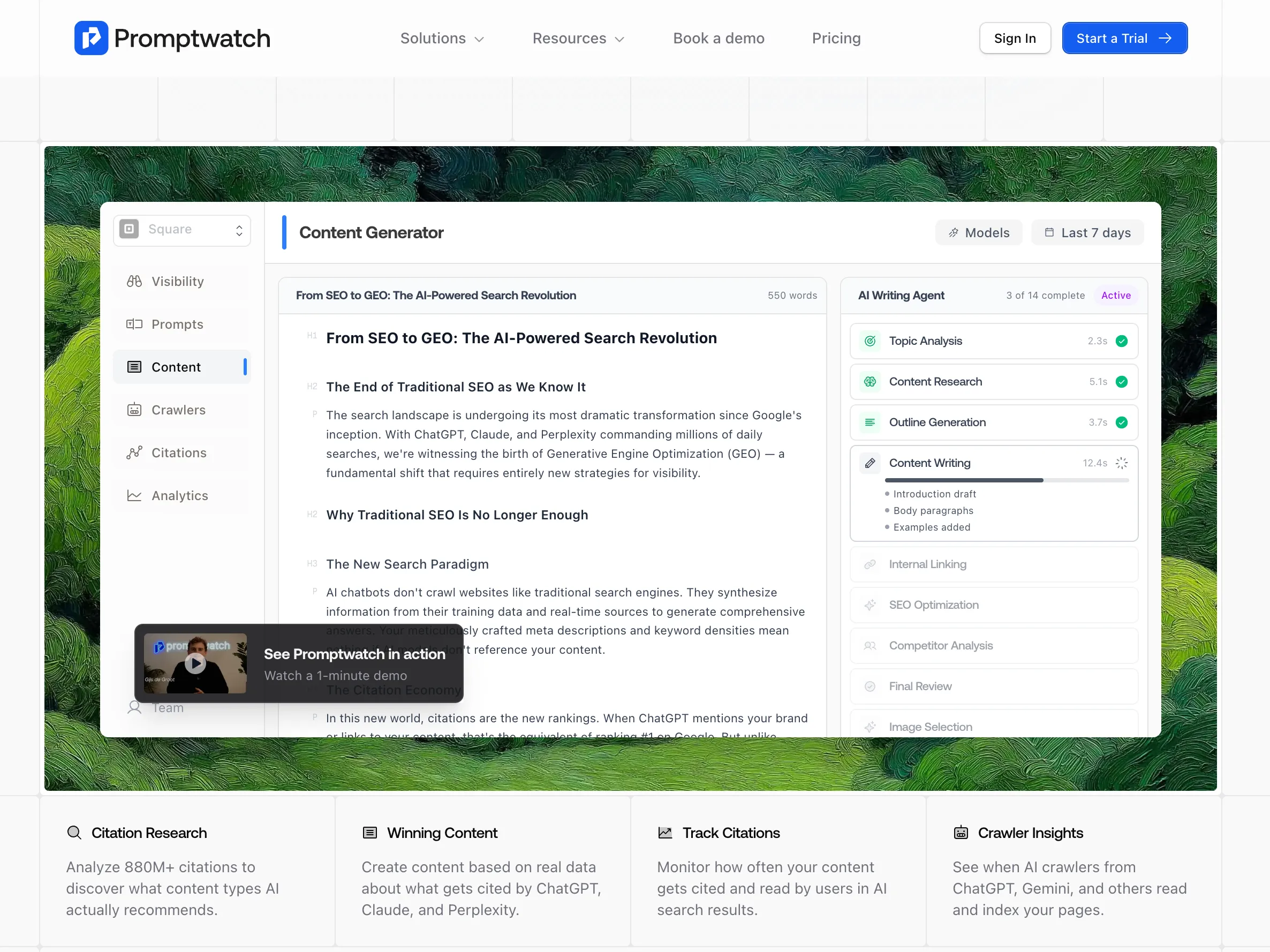Click the green checkmark on Outline Generation
The height and width of the screenshot is (952, 1270).
pyautogui.click(x=1121, y=422)
